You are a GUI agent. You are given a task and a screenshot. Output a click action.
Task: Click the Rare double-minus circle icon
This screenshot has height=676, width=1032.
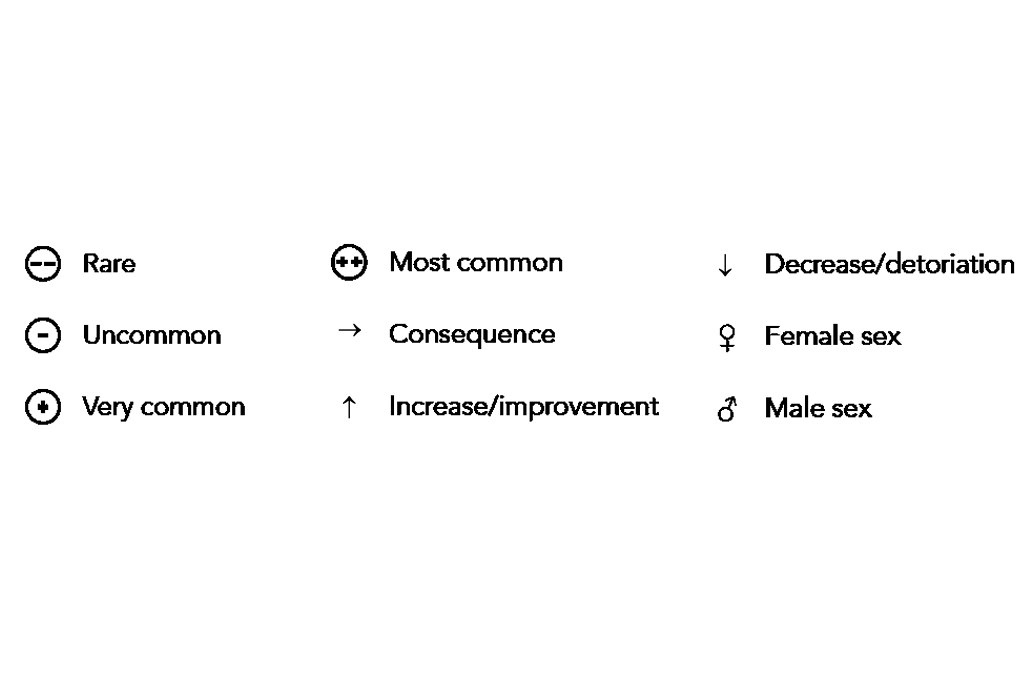click(43, 264)
